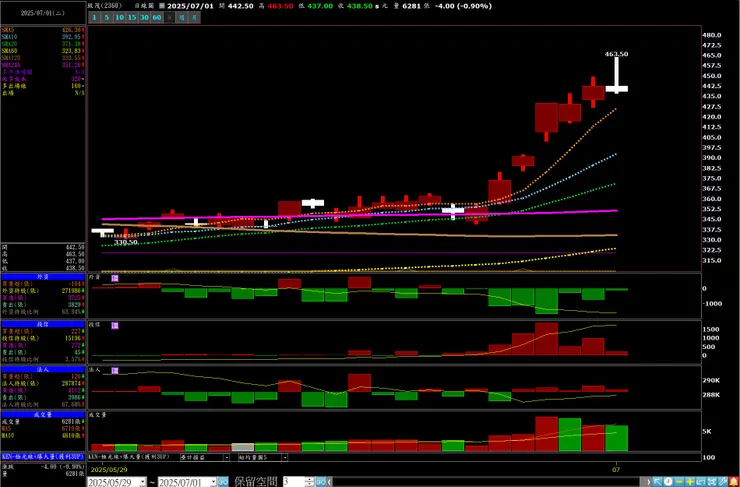The width and height of the screenshot is (740, 487).
Task: Click the SMA120 indicator row
Action: 43,58
